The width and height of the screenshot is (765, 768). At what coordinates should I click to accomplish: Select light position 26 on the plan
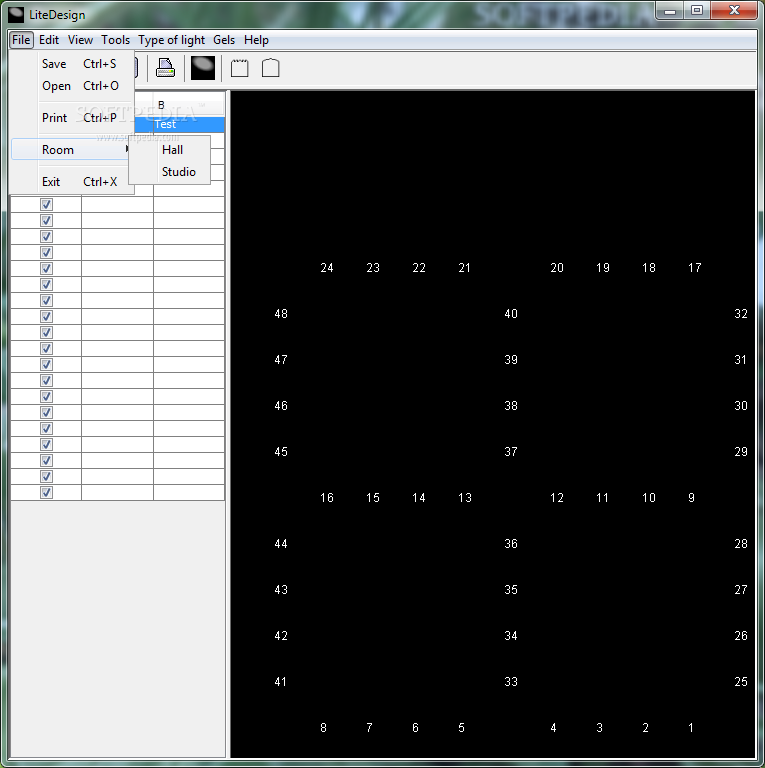coord(741,636)
